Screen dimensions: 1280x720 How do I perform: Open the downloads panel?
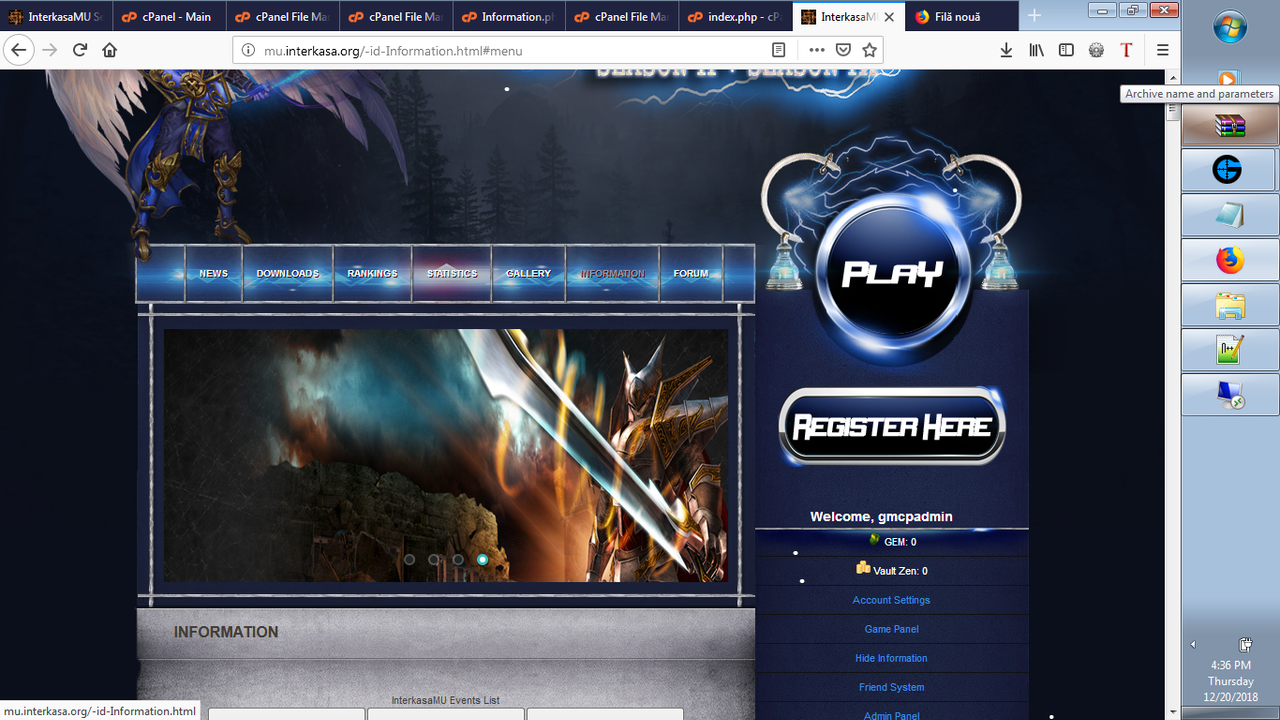click(1006, 50)
